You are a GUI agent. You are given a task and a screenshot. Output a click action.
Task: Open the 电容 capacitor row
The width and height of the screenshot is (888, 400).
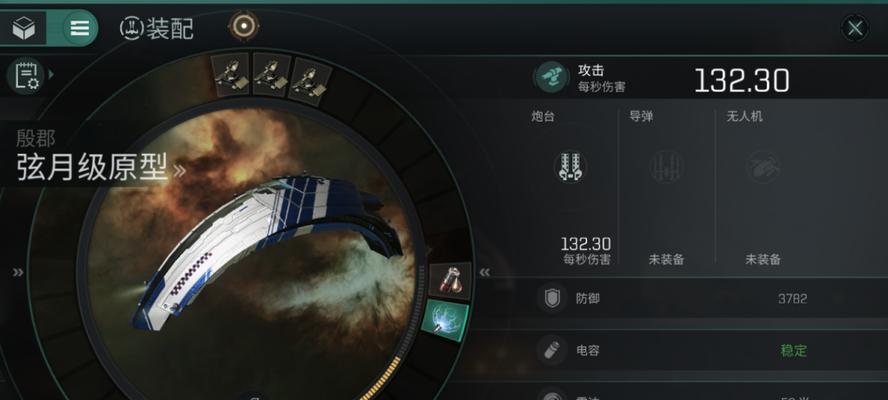click(x=708, y=350)
